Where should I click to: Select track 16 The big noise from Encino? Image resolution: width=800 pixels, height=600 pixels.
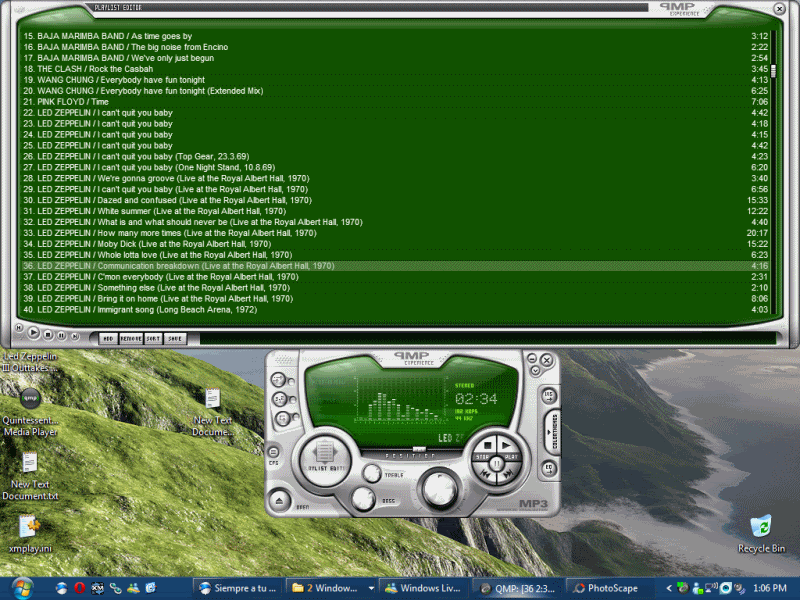pos(395,47)
